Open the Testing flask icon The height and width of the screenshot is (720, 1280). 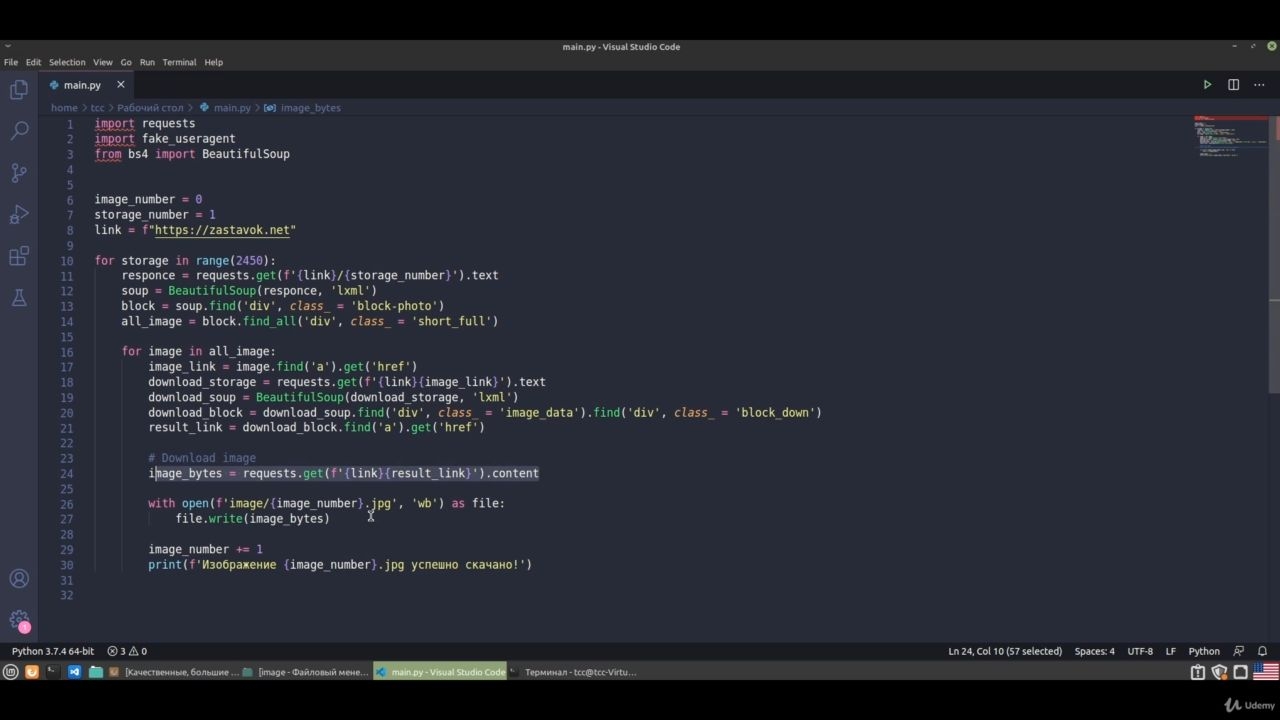point(19,298)
